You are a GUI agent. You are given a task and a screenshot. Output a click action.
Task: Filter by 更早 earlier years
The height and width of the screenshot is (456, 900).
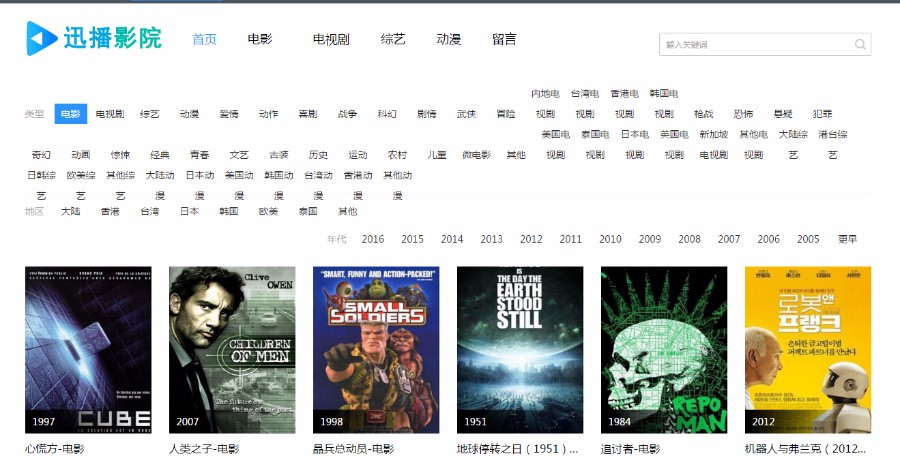tap(847, 239)
